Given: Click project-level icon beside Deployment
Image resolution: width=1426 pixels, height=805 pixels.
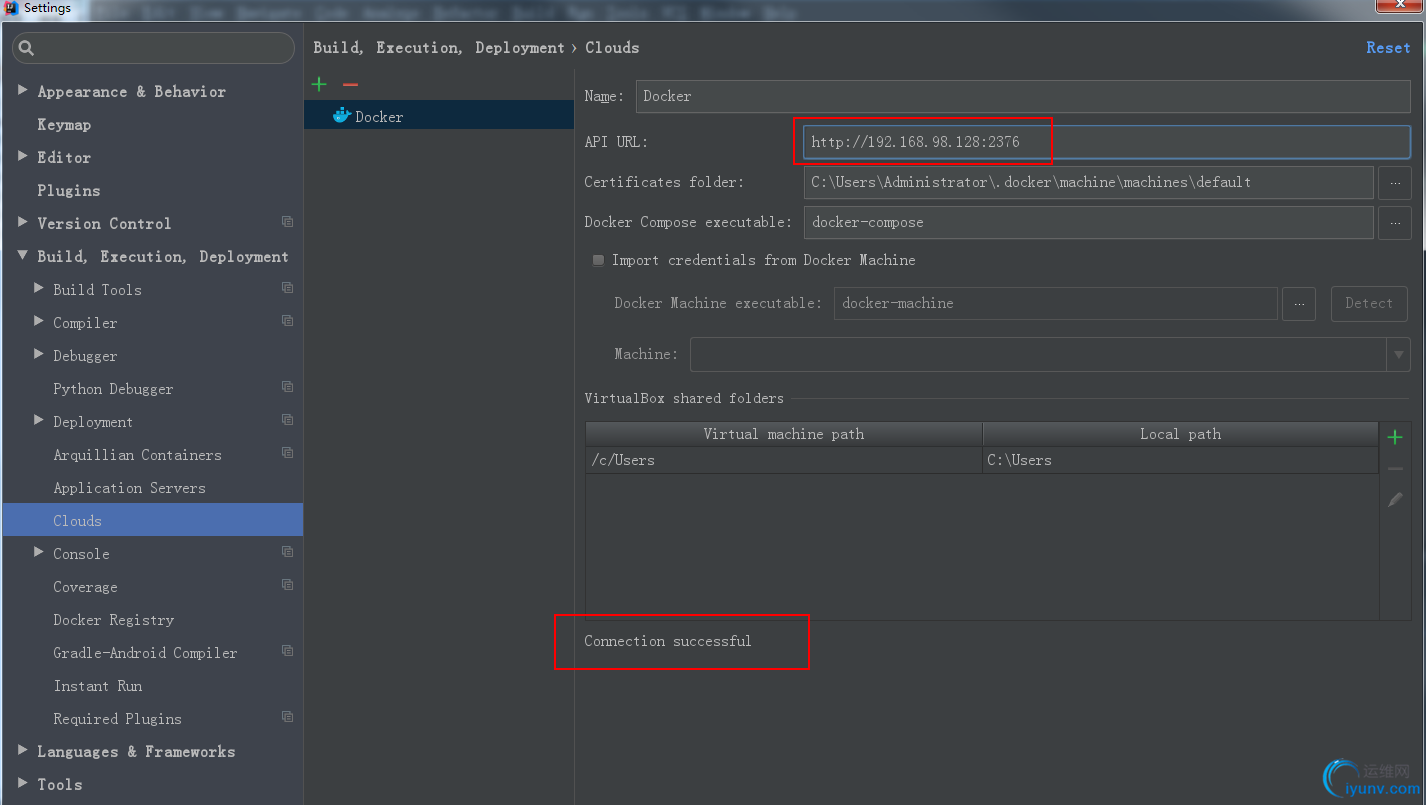Looking at the screenshot, I should [287, 420].
